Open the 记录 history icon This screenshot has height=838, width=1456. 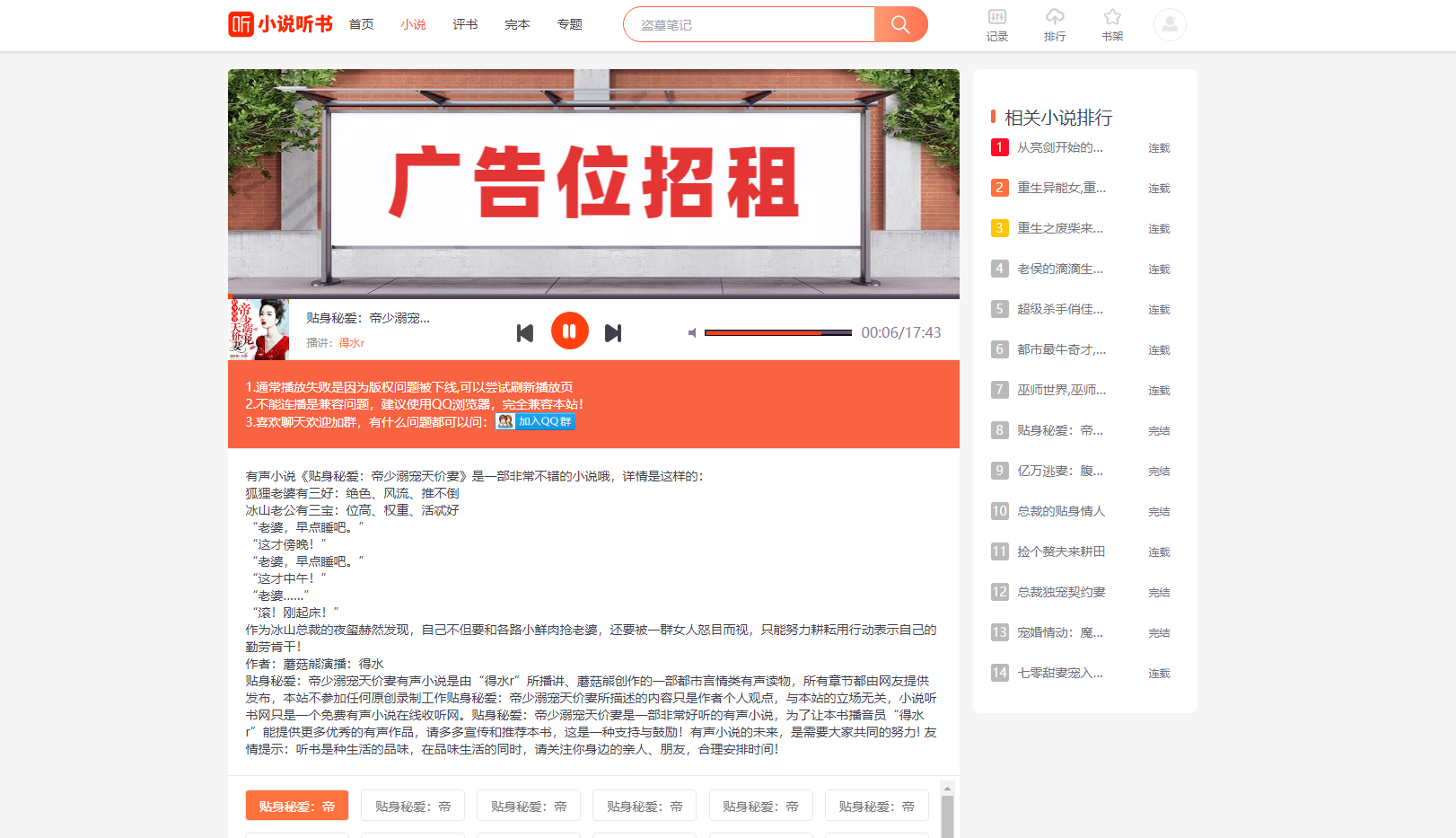pos(997,25)
